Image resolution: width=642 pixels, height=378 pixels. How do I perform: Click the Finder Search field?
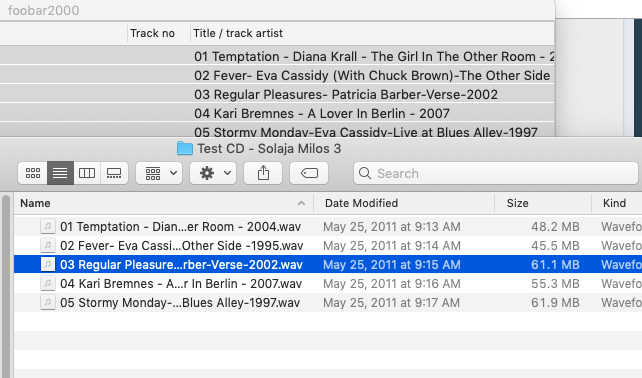click(496, 173)
